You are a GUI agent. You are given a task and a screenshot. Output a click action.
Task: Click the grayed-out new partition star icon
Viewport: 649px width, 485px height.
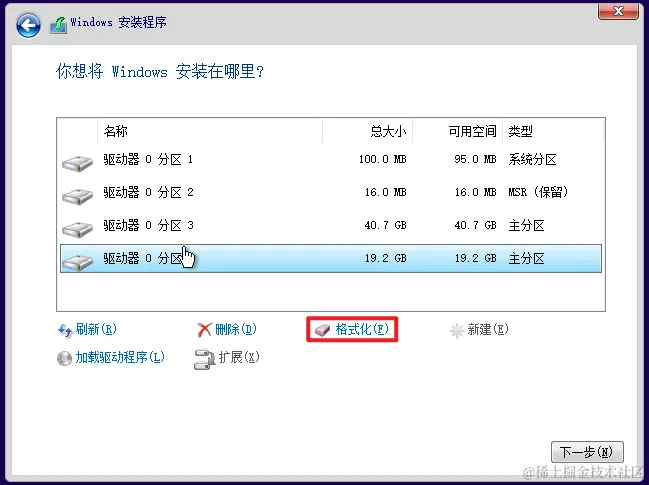(x=457, y=330)
